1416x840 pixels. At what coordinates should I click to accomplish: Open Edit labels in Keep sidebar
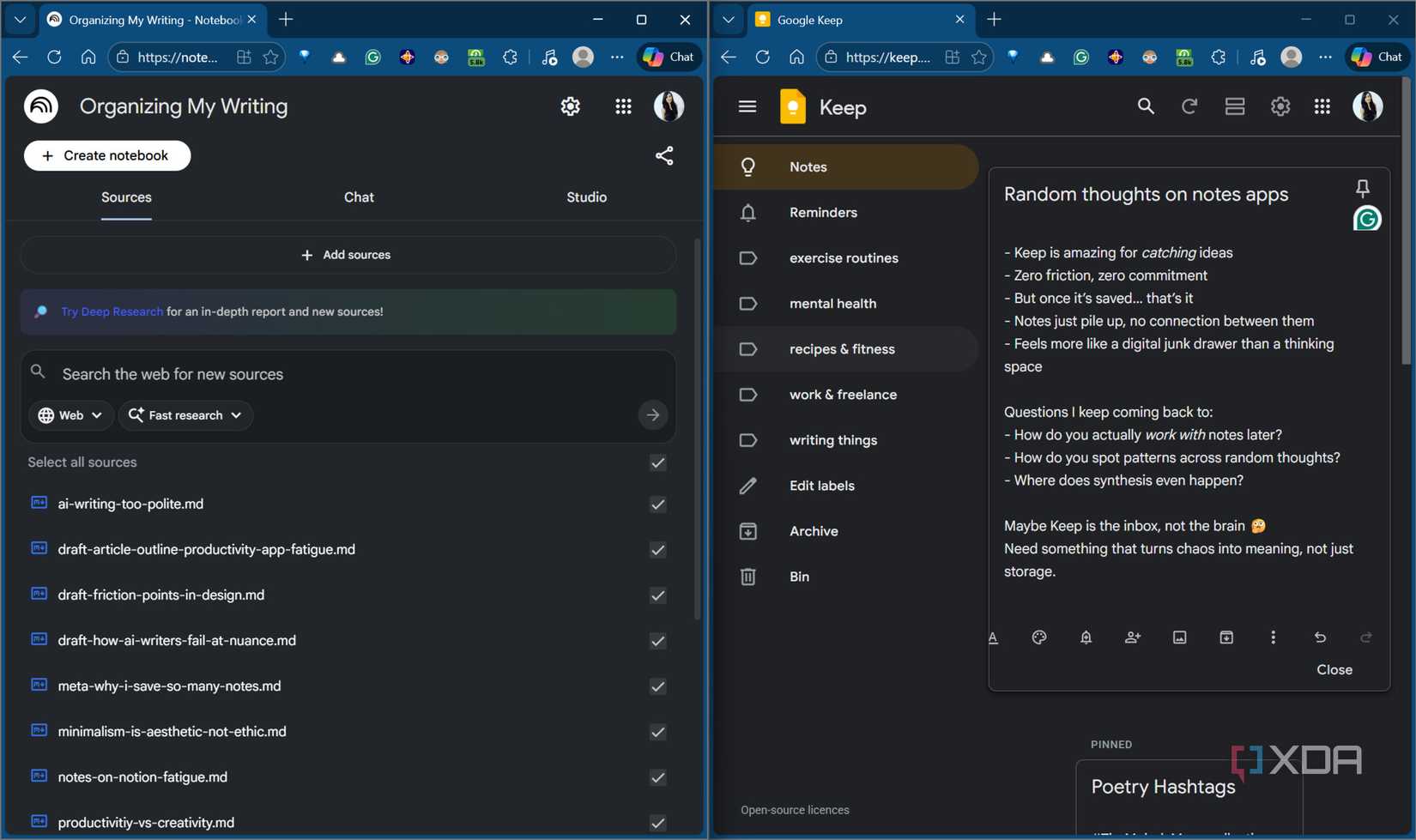tap(847, 486)
